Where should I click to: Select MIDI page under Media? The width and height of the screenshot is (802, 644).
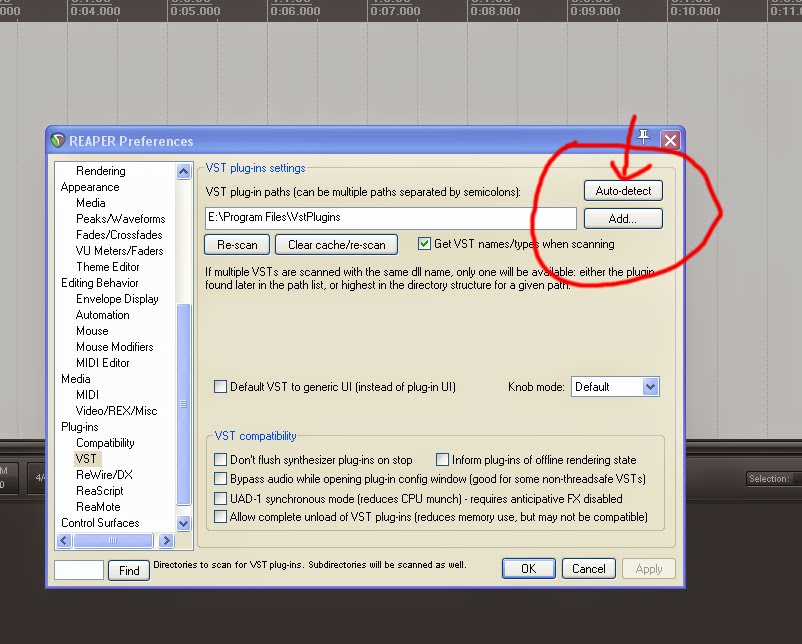(87, 395)
